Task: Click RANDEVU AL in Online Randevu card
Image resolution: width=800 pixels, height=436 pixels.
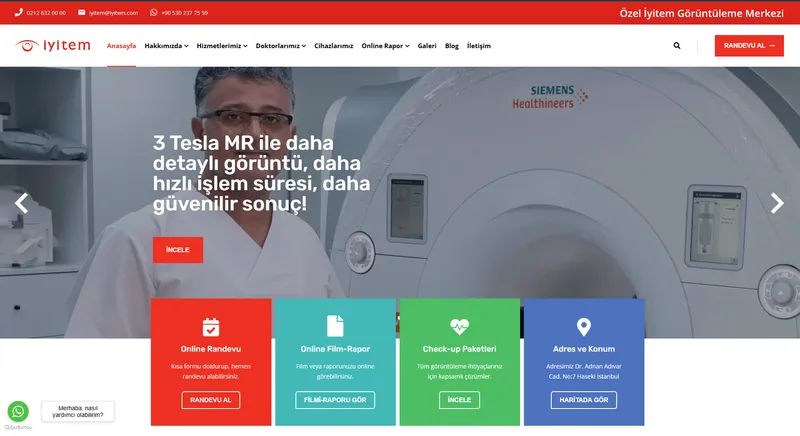Action: click(x=211, y=400)
